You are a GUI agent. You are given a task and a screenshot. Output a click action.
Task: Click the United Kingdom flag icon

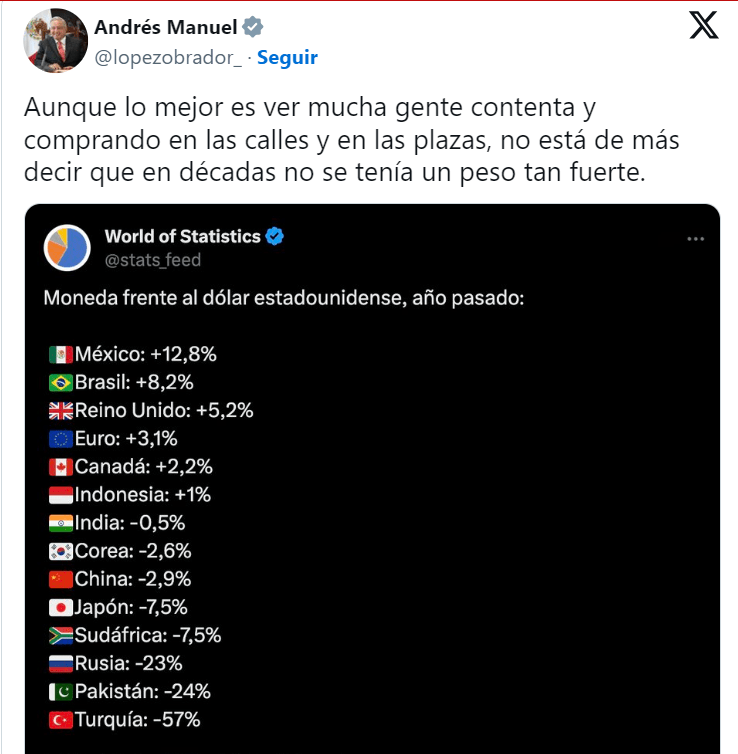(x=60, y=410)
